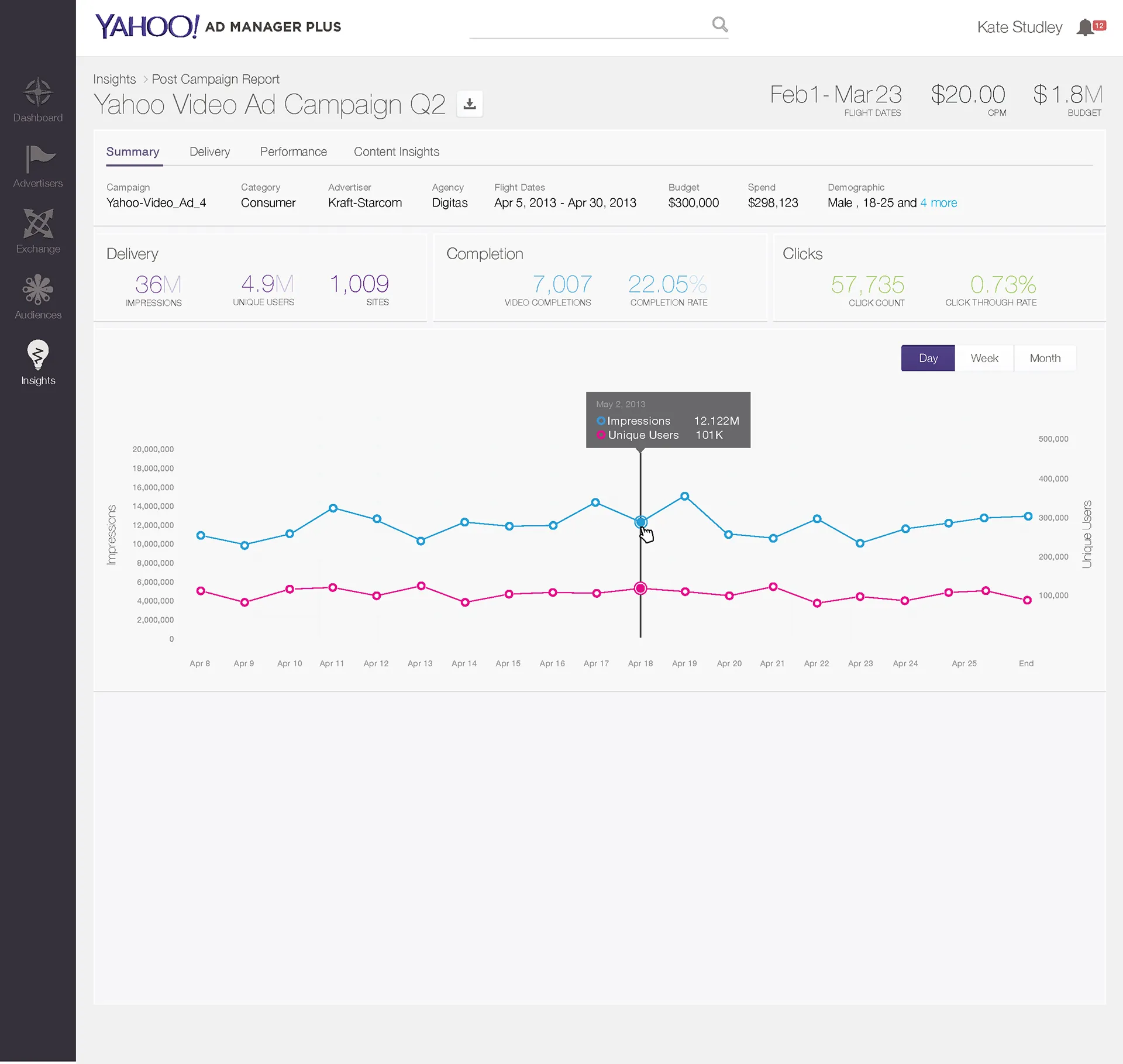Viewport: 1123px width, 1064px height.
Task: Toggle chart granularity to Day
Action: pyautogui.click(x=928, y=358)
